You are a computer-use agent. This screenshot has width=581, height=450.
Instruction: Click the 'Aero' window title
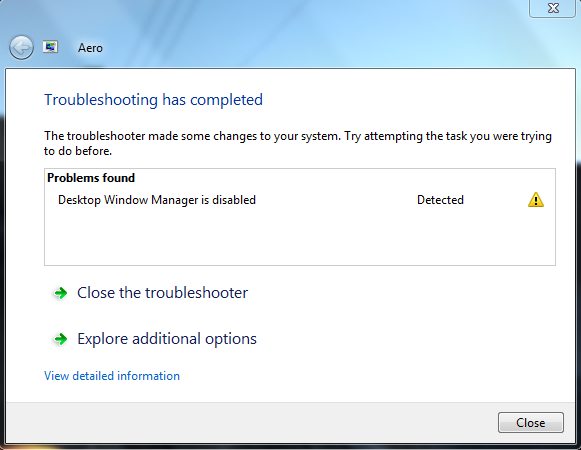[90, 48]
